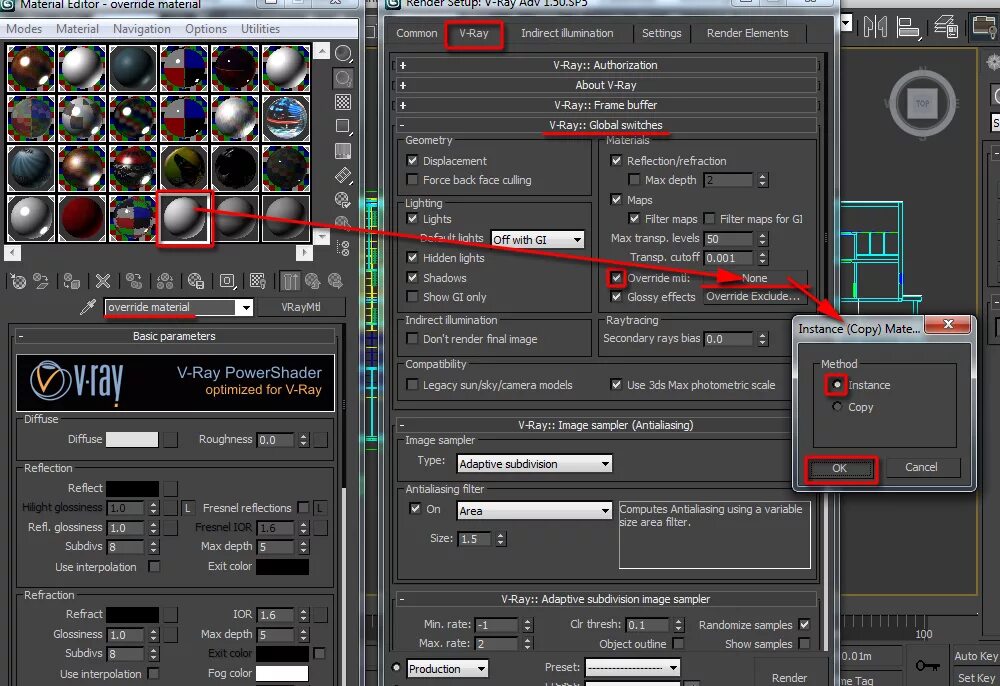Click Sample Type sphere icon
This screenshot has width=1000, height=686.
[343, 54]
